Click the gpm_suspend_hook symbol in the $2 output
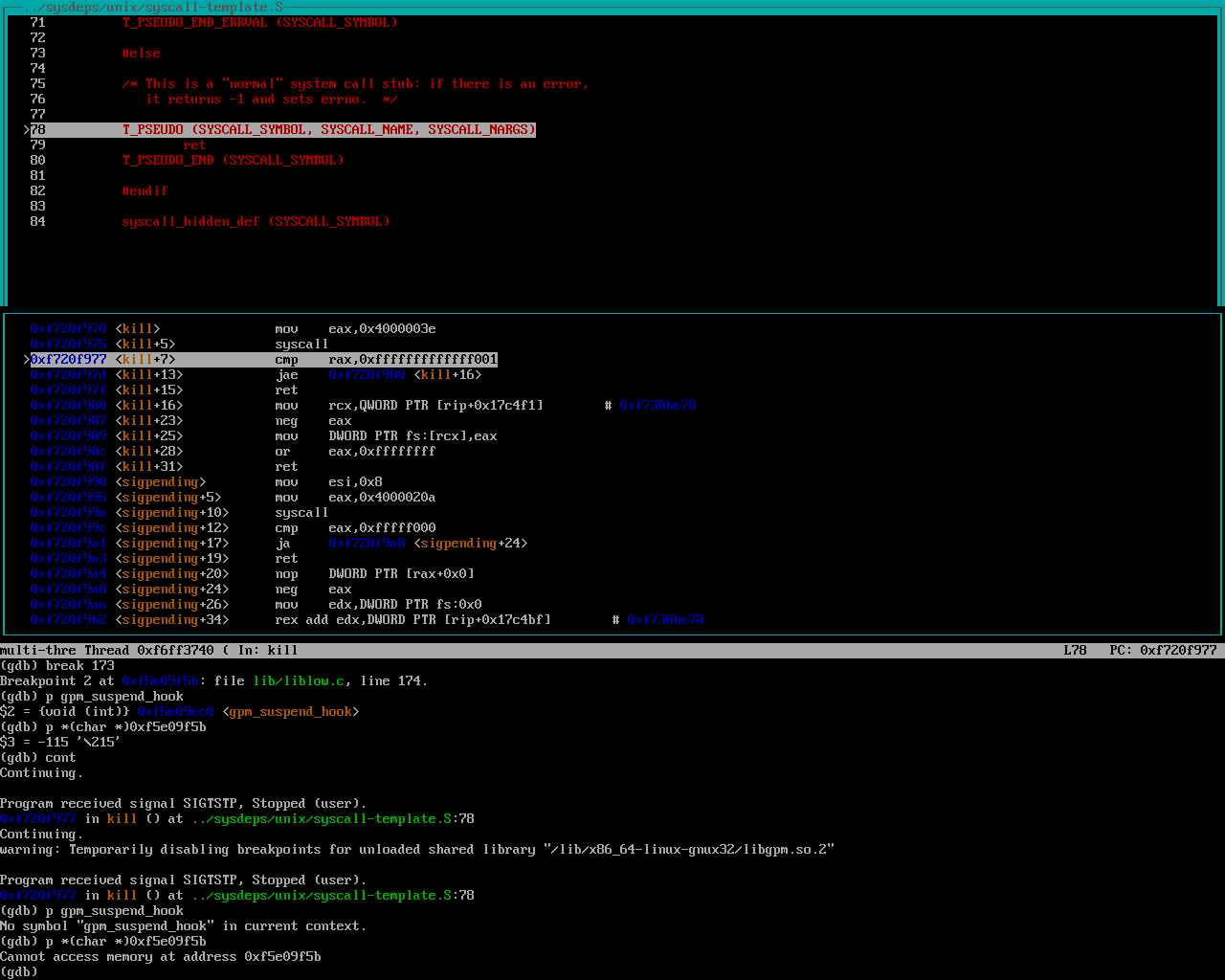The width and height of the screenshot is (1225, 980). [290, 711]
